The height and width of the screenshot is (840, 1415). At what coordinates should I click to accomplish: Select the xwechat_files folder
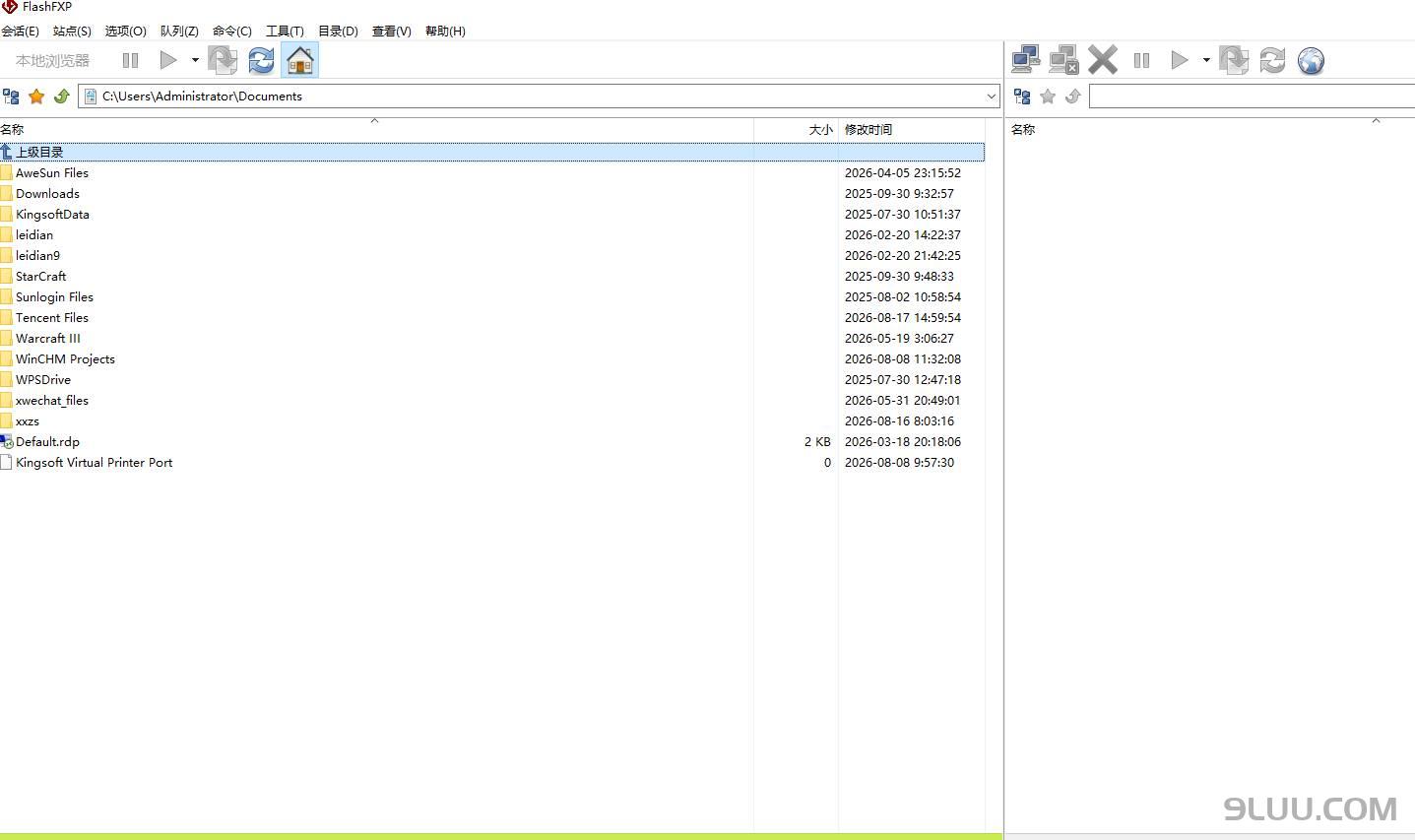(x=492, y=401)
